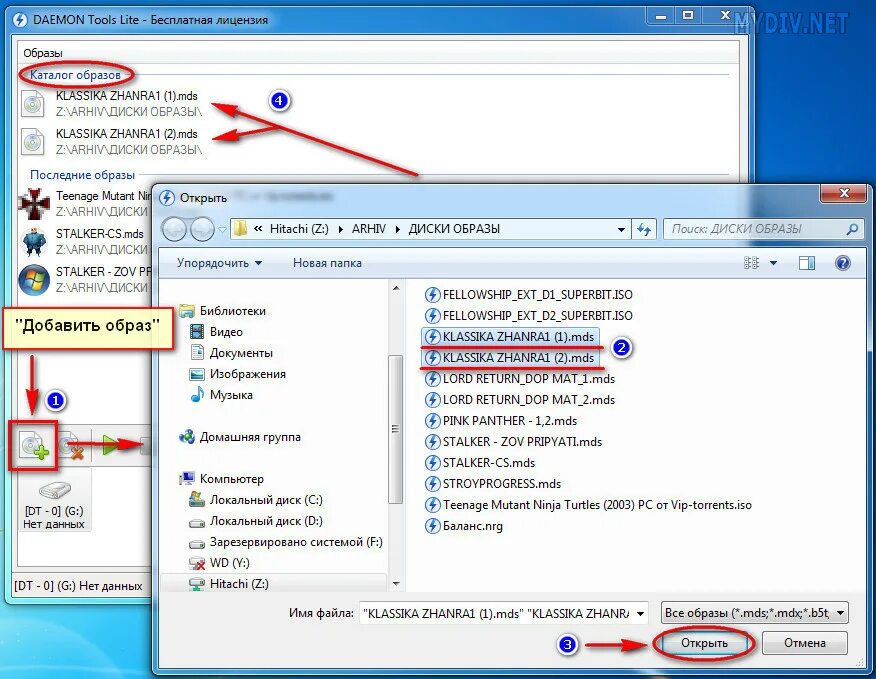Click the recent locations dropdown arrow near Back
This screenshot has width=876, height=679.
click(x=222, y=230)
